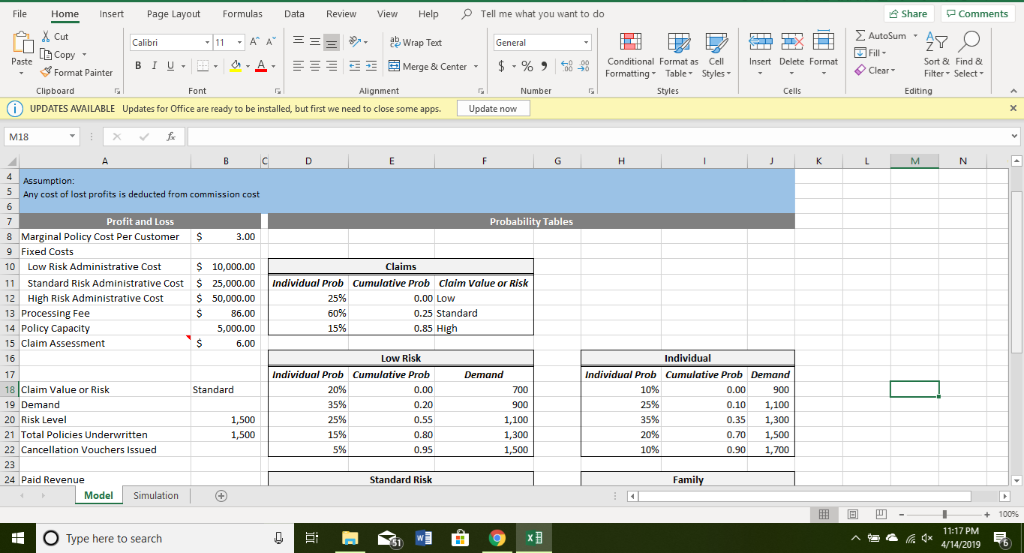Click the Format cells icon
1024x553 pixels.
pos(823,41)
